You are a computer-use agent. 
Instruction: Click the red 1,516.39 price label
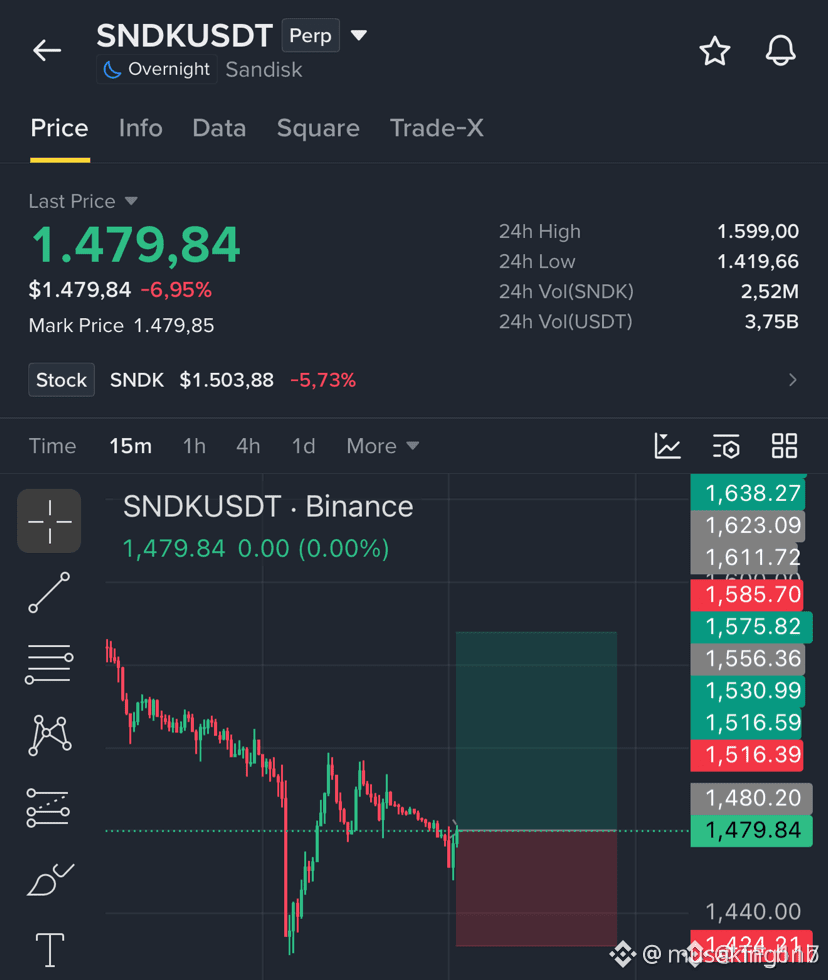coord(747,755)
